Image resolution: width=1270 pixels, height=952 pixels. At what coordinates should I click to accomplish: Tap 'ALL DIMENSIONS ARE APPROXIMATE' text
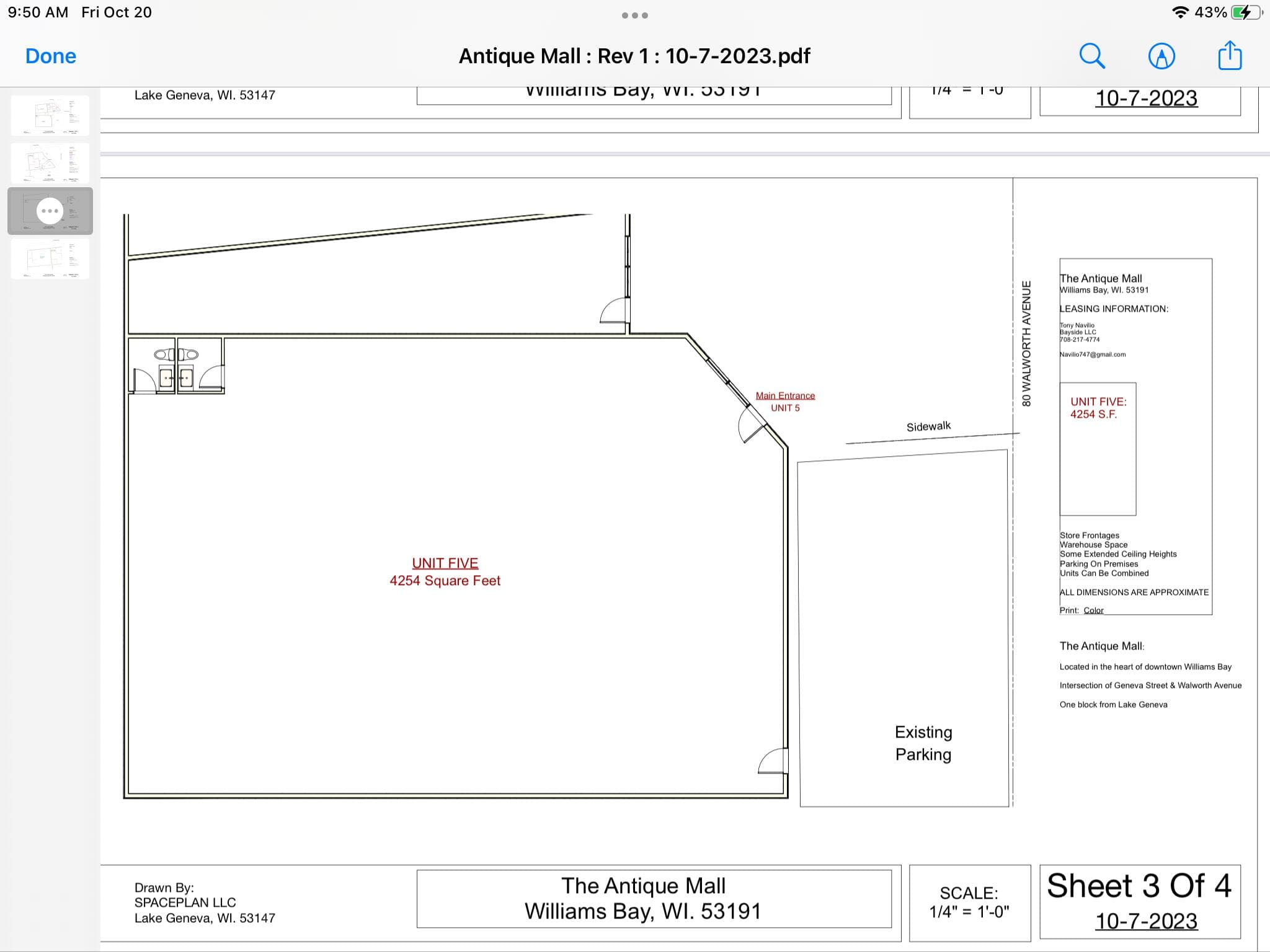1134,593
